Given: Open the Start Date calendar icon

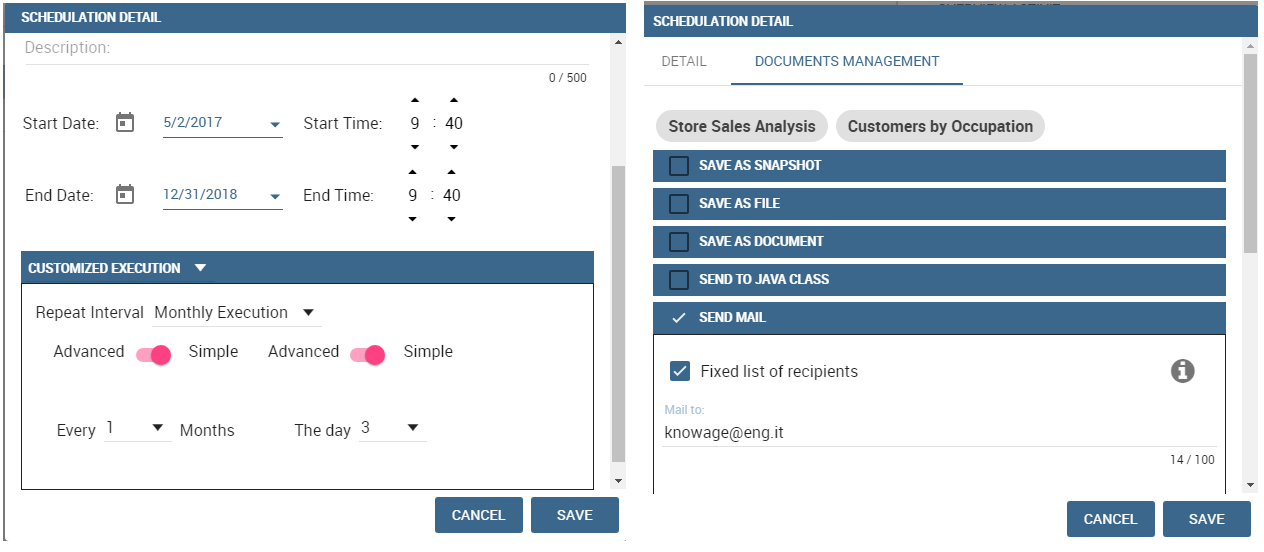Looking at the screenshot, I should tap(124, 122).
